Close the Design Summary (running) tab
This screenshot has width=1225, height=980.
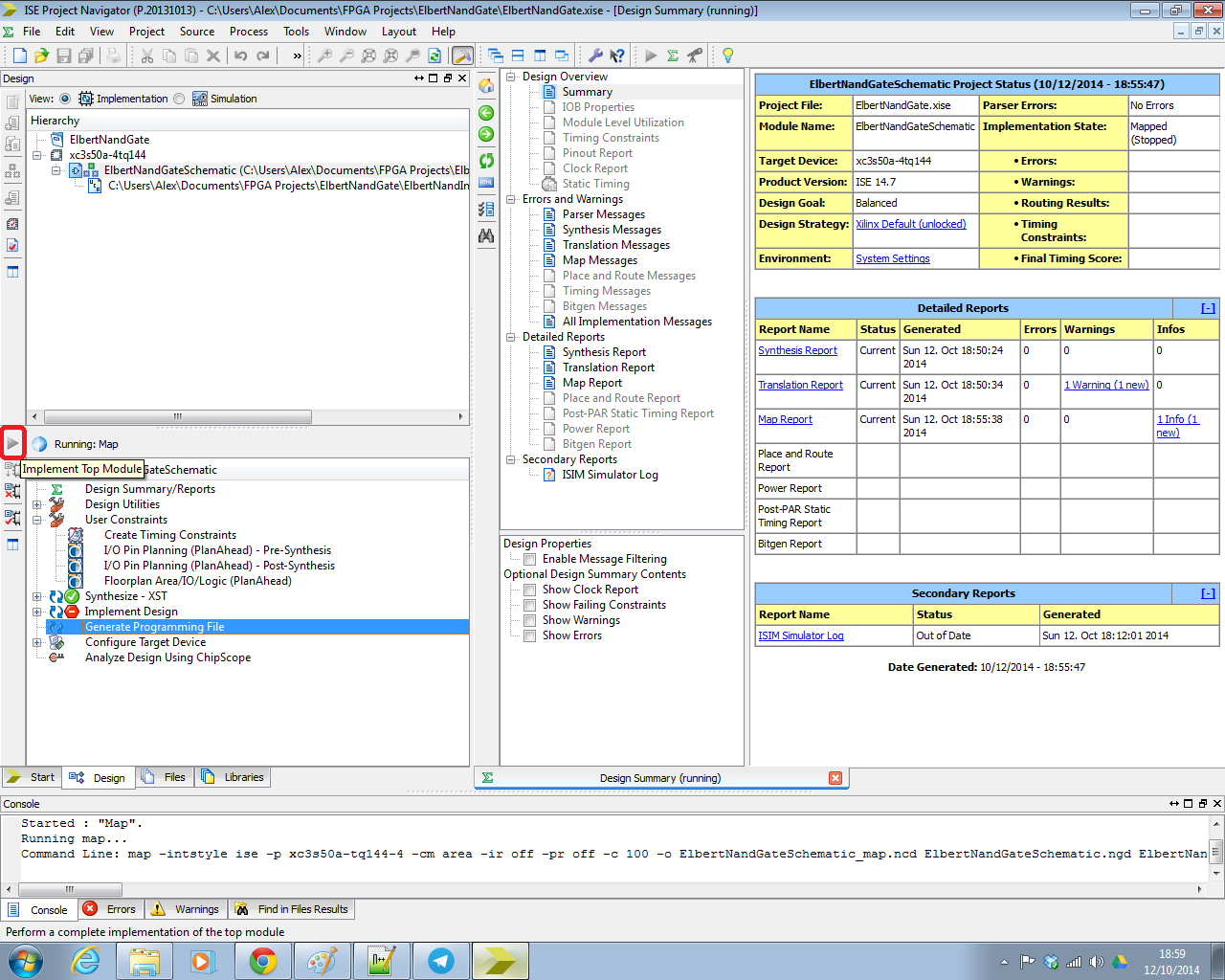tap(835, 778)
